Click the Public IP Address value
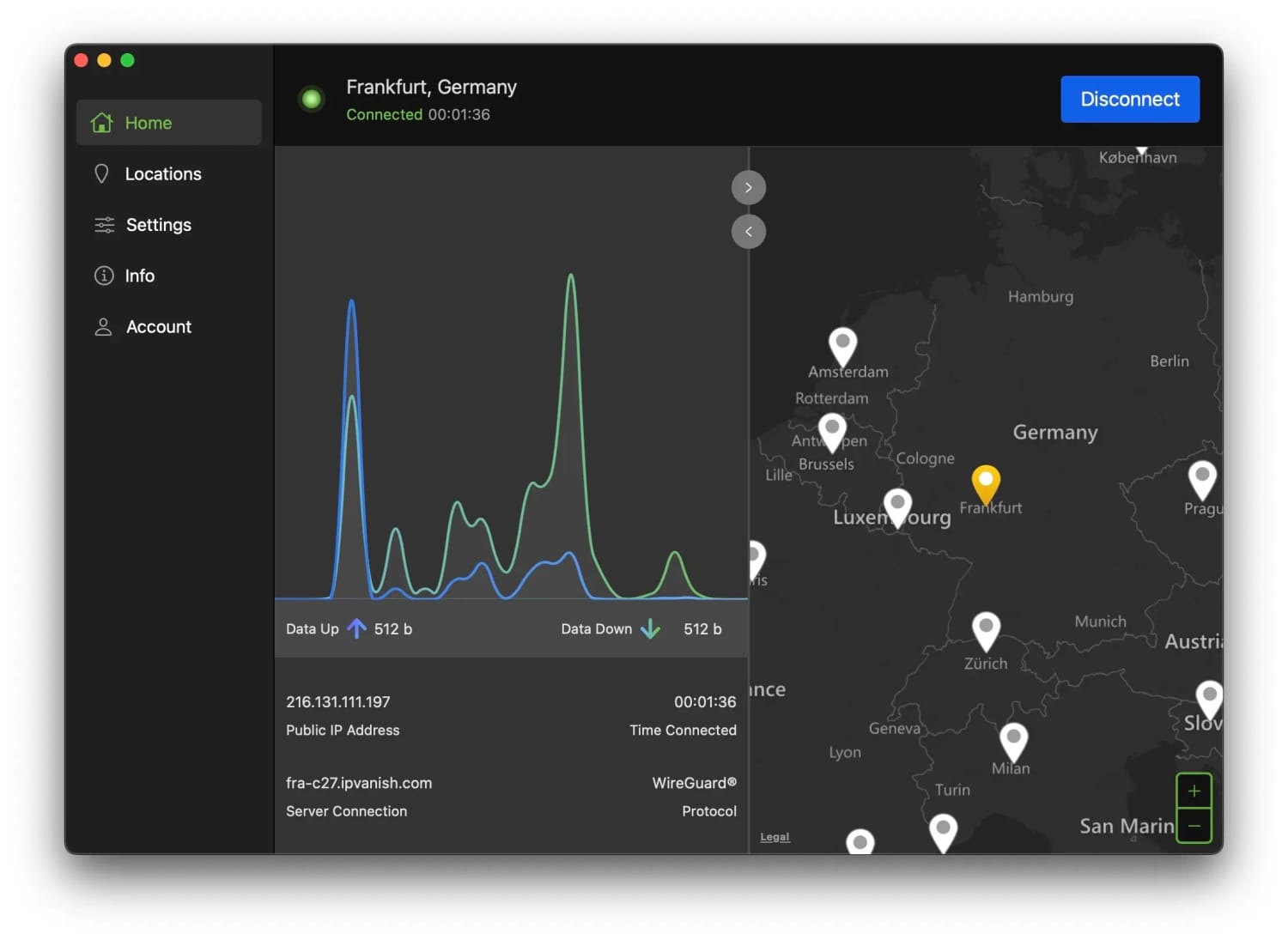The height and width of the screenshot is (940, 1288). tap(337, 701)
